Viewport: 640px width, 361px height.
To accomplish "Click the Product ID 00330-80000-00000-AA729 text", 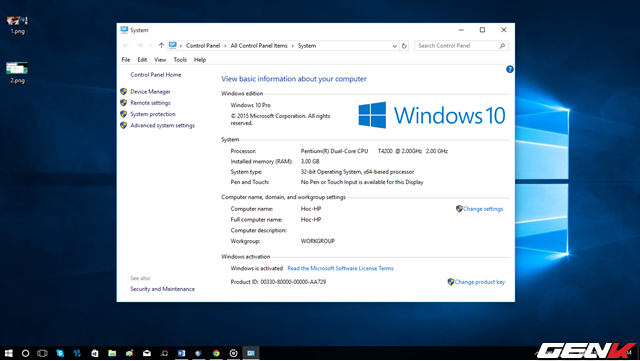I will (x=278, y=282).
